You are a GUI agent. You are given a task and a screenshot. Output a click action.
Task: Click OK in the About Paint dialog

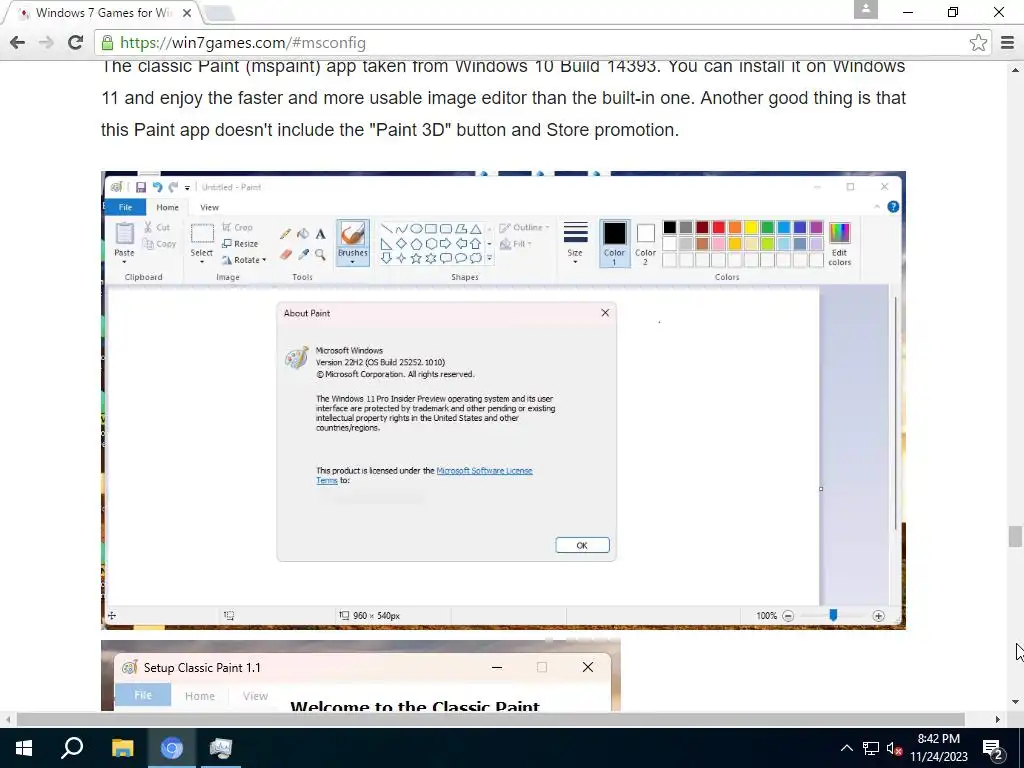point(583,545)
